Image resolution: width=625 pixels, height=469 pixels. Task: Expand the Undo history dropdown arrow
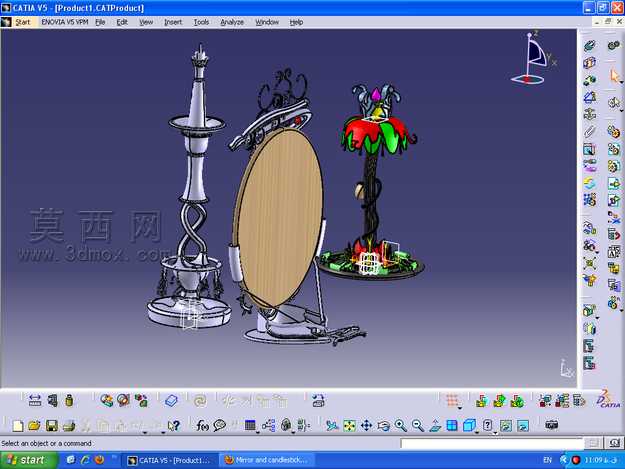click(x=145, y=432)
